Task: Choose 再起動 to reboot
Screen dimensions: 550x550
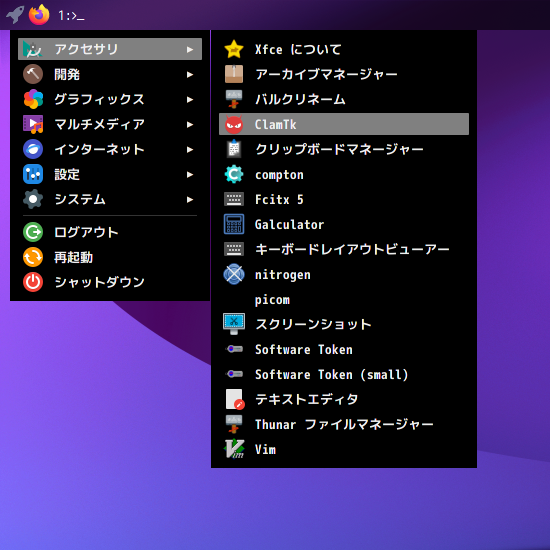Action: coord(110,257)
